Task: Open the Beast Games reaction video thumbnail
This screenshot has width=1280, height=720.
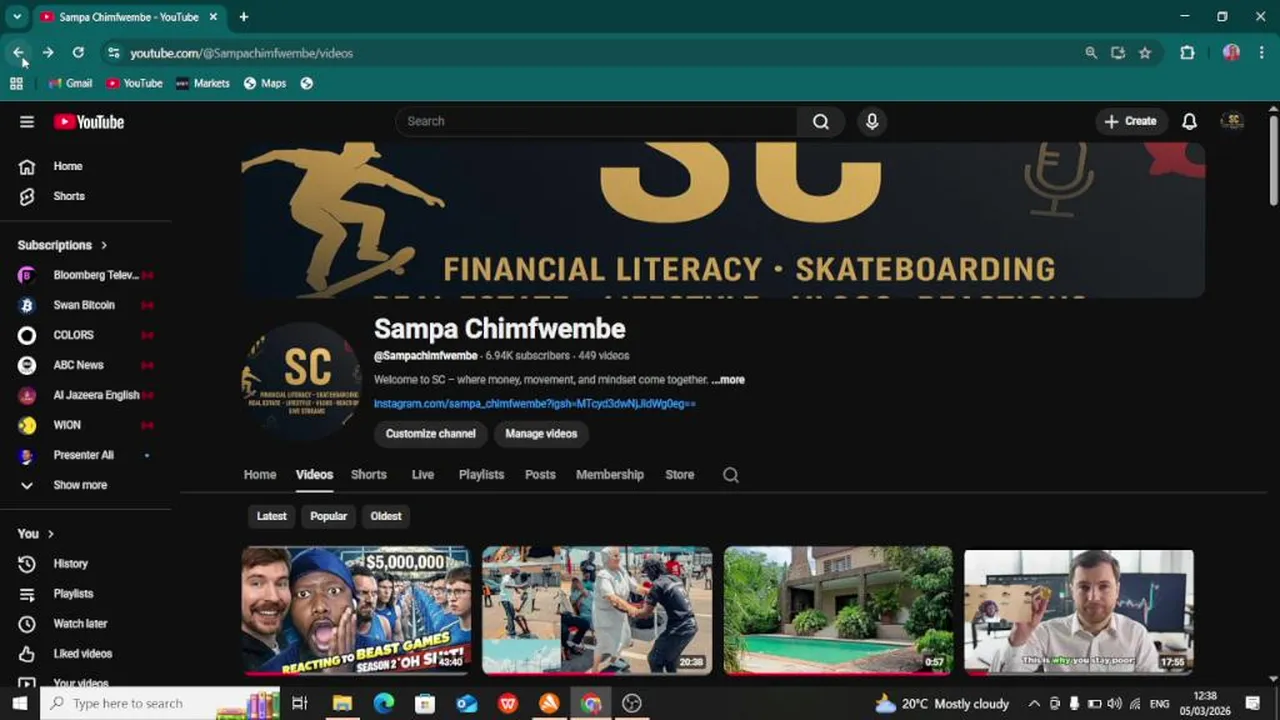Action: pyautogui.click(x=356, y=610)
